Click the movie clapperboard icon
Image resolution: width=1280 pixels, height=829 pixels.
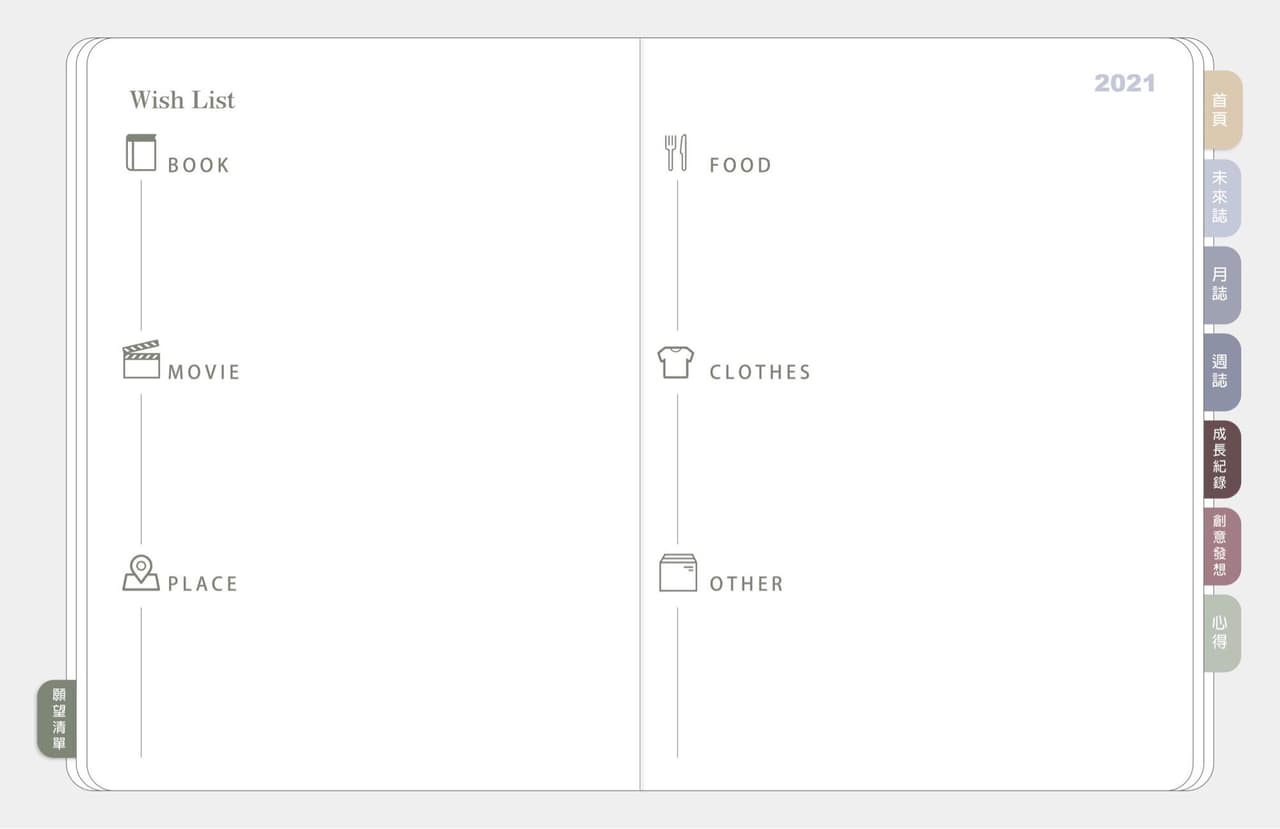[x=141, y=360]
